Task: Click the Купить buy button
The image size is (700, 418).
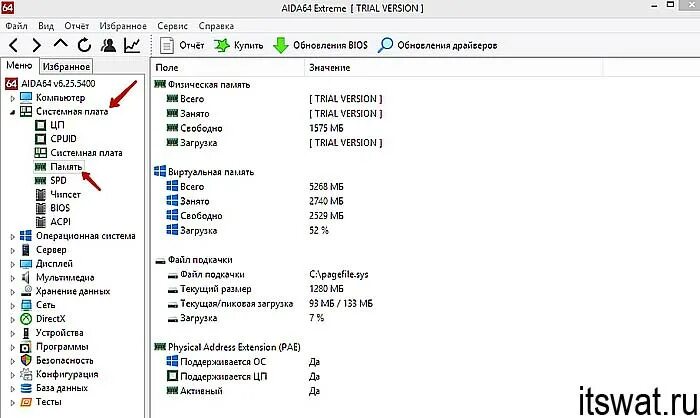Action: (238, 46)
